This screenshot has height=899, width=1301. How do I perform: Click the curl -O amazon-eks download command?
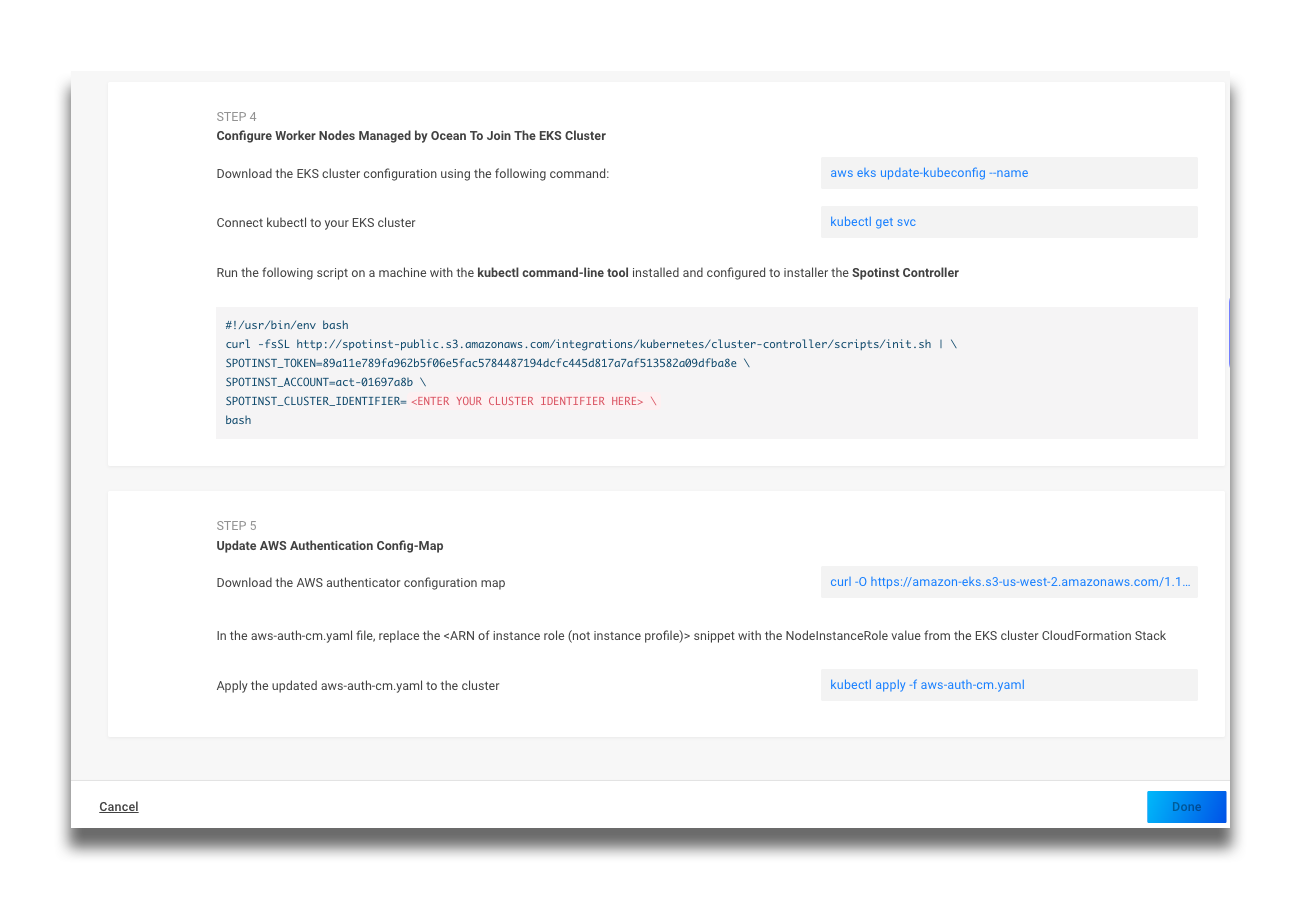[x=1010, y=582]
